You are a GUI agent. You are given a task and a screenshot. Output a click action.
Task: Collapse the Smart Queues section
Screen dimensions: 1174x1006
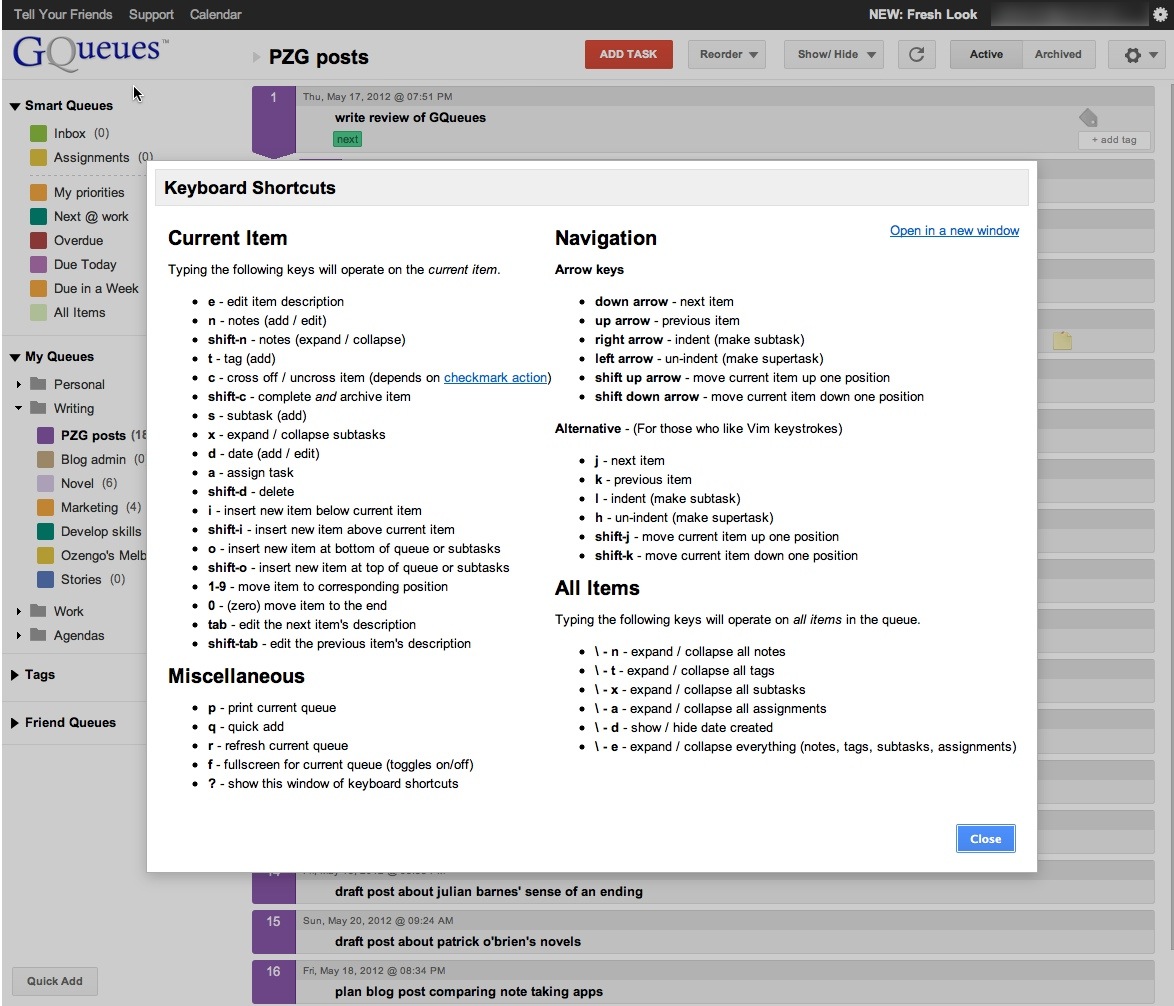coord(15,106)
